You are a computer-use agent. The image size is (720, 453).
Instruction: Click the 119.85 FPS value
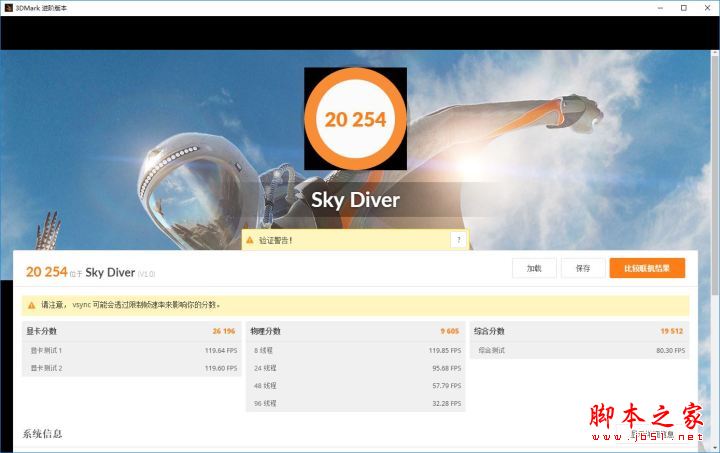(x=445, y=350)
